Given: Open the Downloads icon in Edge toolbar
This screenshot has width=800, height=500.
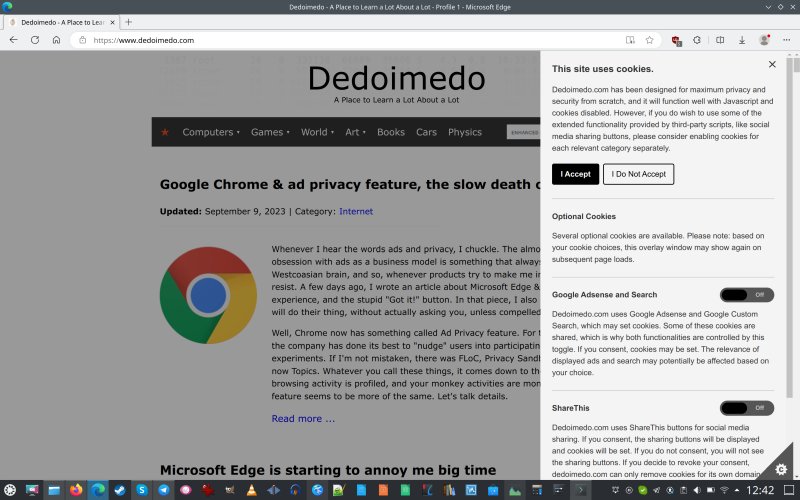Looking at the screenshot, I should tap(742, 40).
